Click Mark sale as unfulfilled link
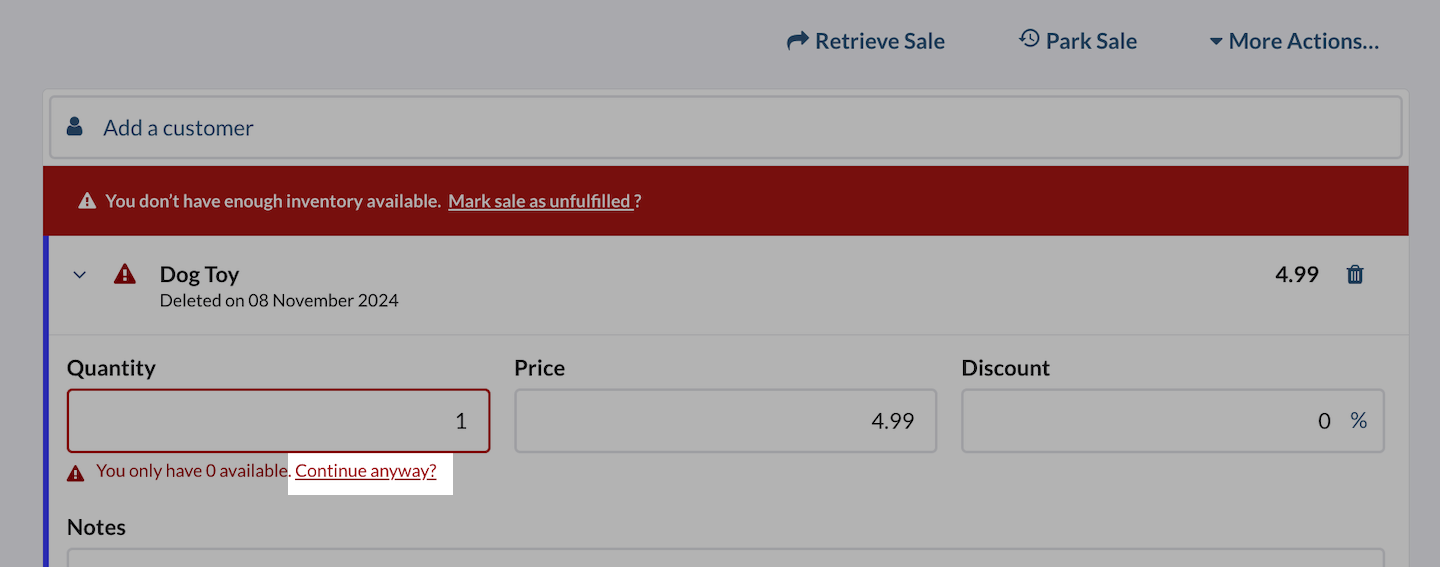1440x567 pixels. [x=540, y=201]
